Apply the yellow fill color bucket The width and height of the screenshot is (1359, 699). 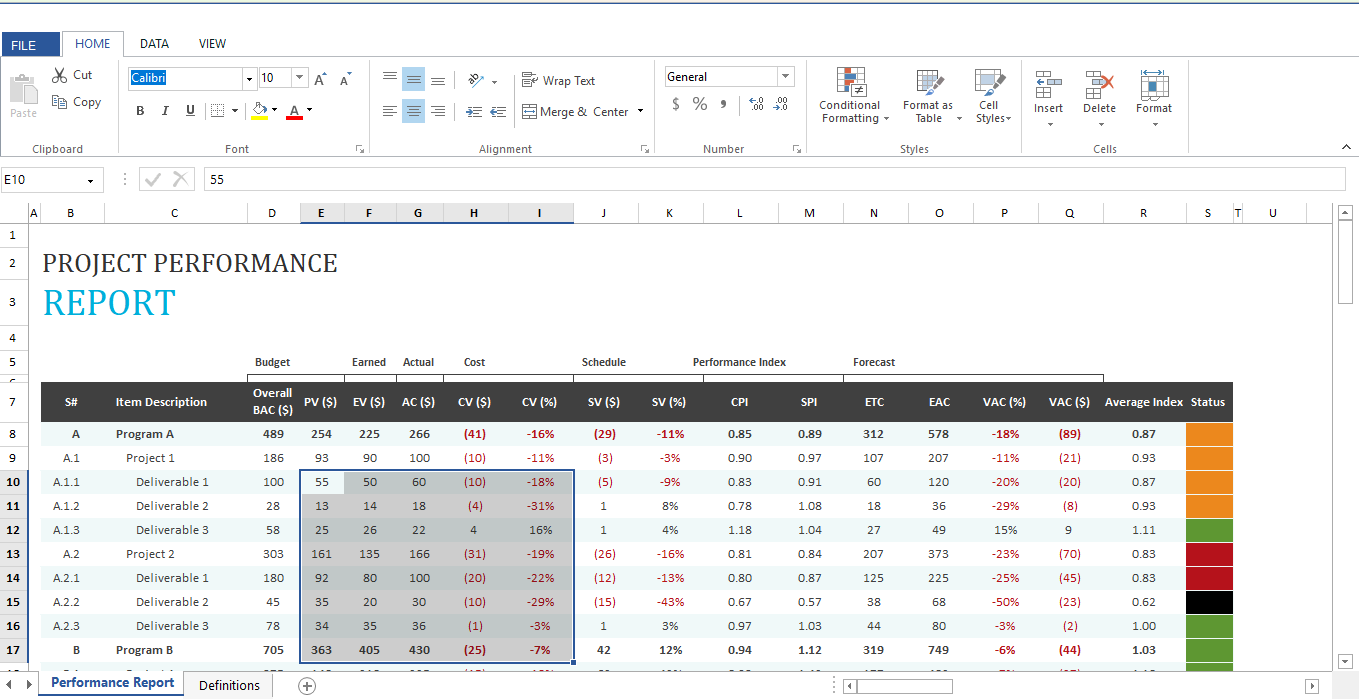point(259,111)
